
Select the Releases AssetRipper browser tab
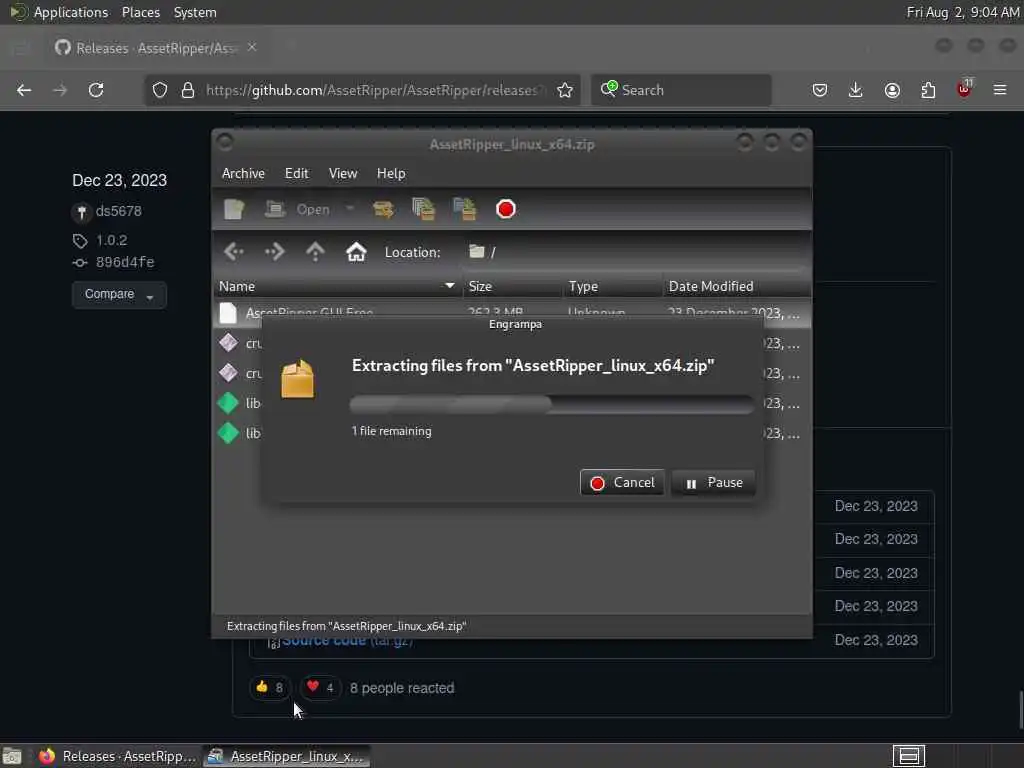pyautogui.click(x=157, y=48)
